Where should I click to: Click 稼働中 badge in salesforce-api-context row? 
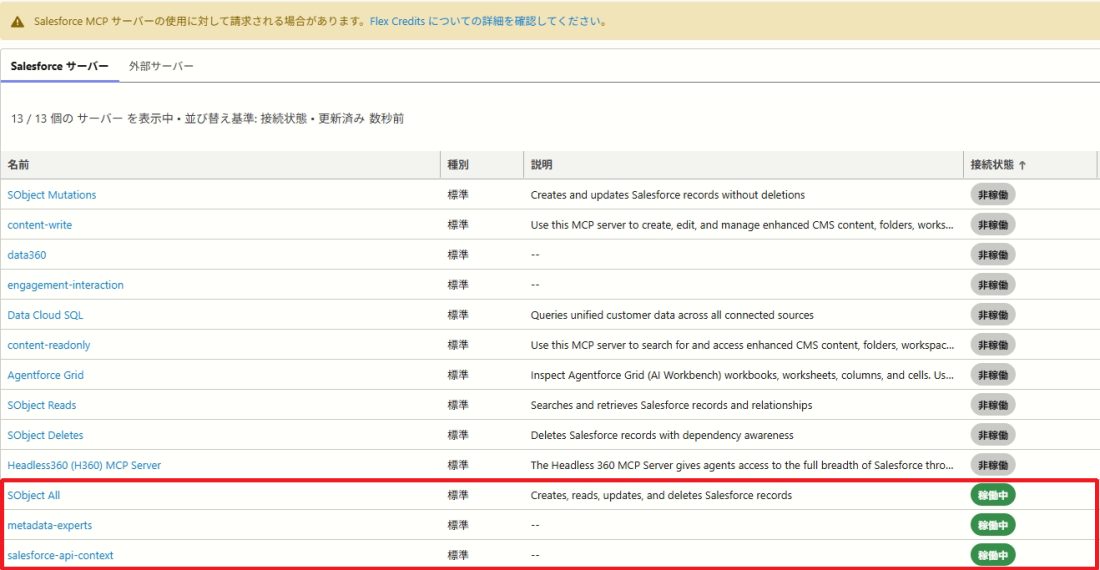(993, 555)
